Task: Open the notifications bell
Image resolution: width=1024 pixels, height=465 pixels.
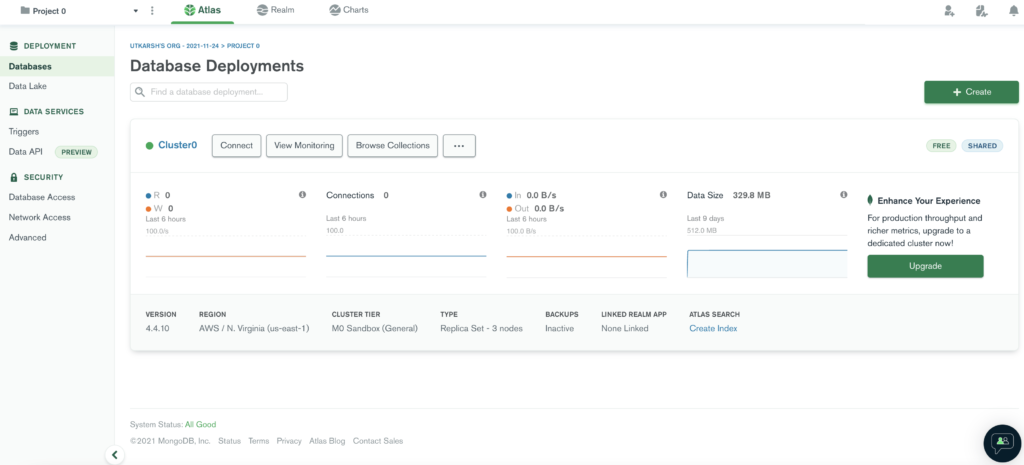Action: click(1013, 11)
